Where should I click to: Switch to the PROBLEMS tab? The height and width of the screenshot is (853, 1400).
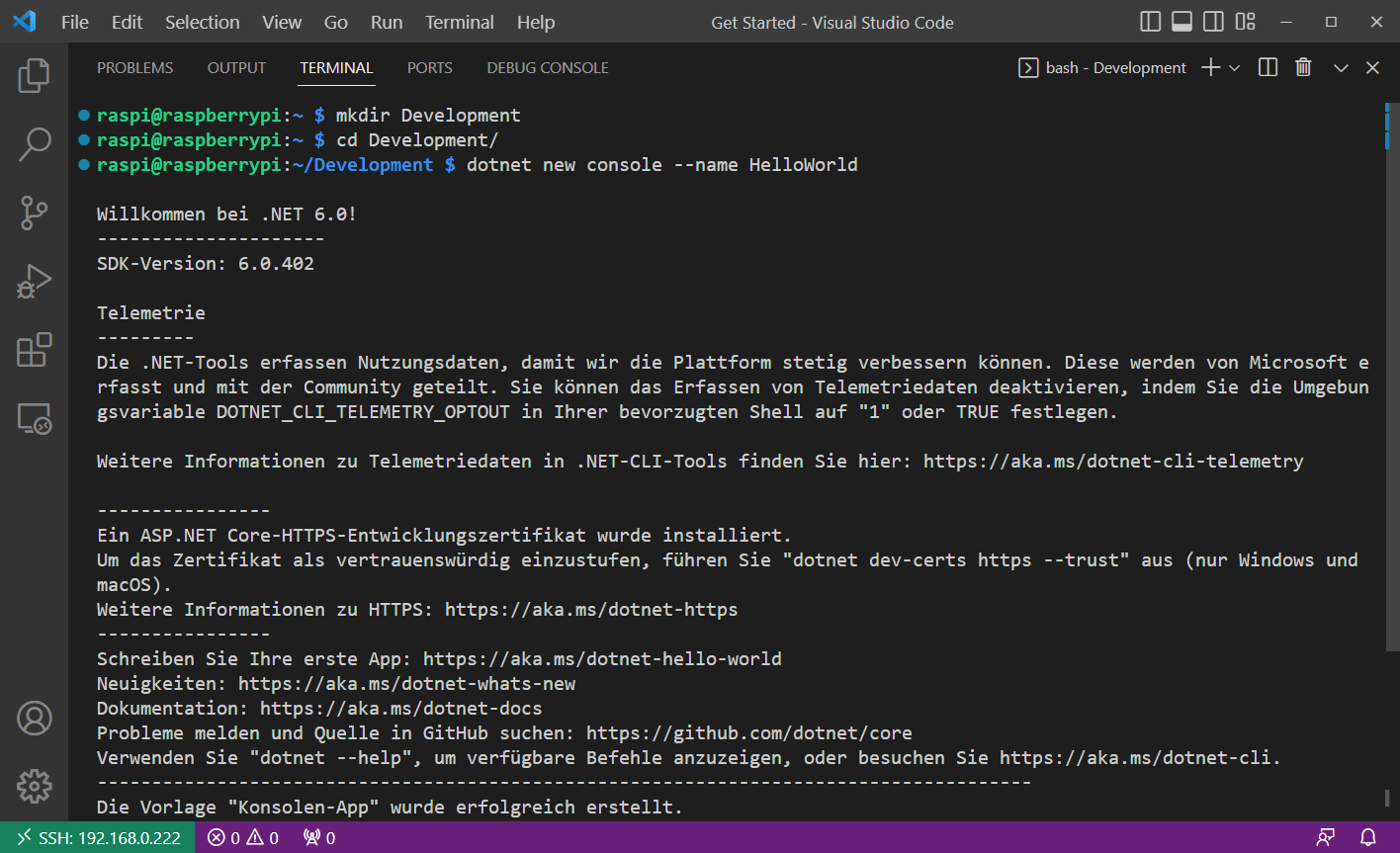pos(134,67)
